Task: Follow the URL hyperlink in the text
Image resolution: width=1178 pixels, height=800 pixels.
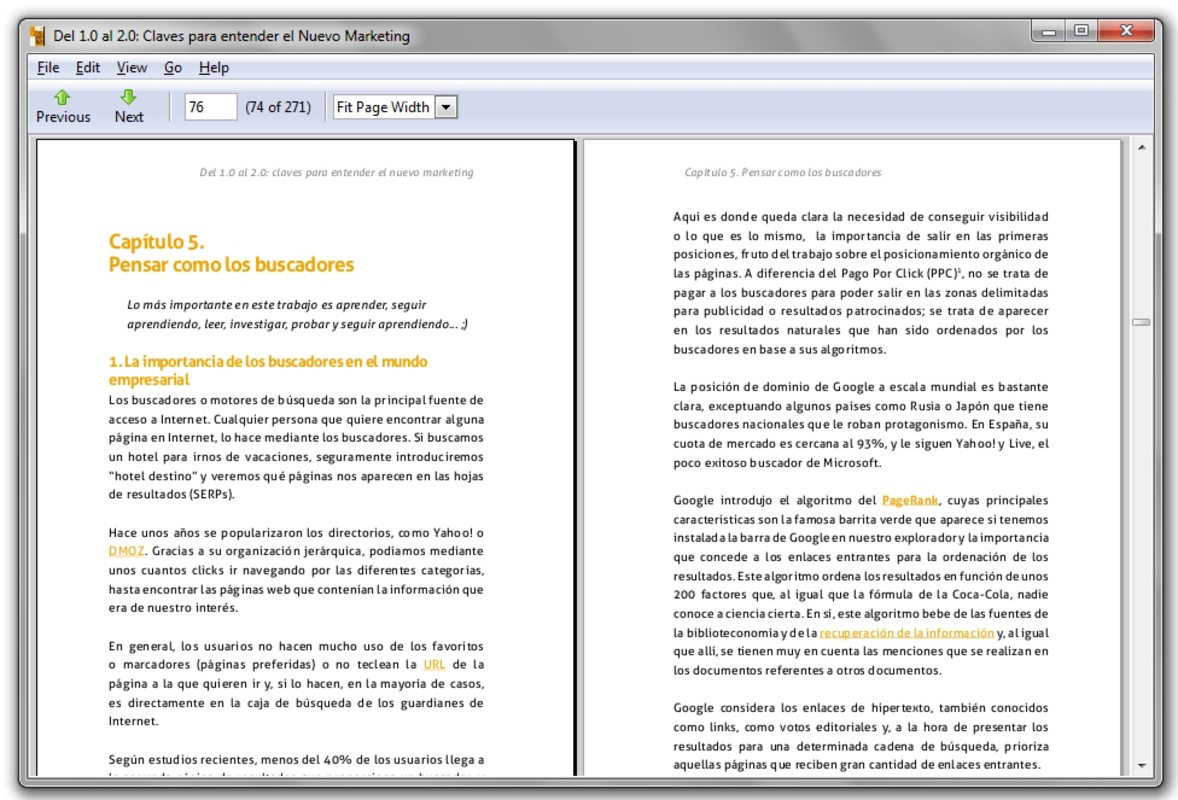Action: [434, 665]
